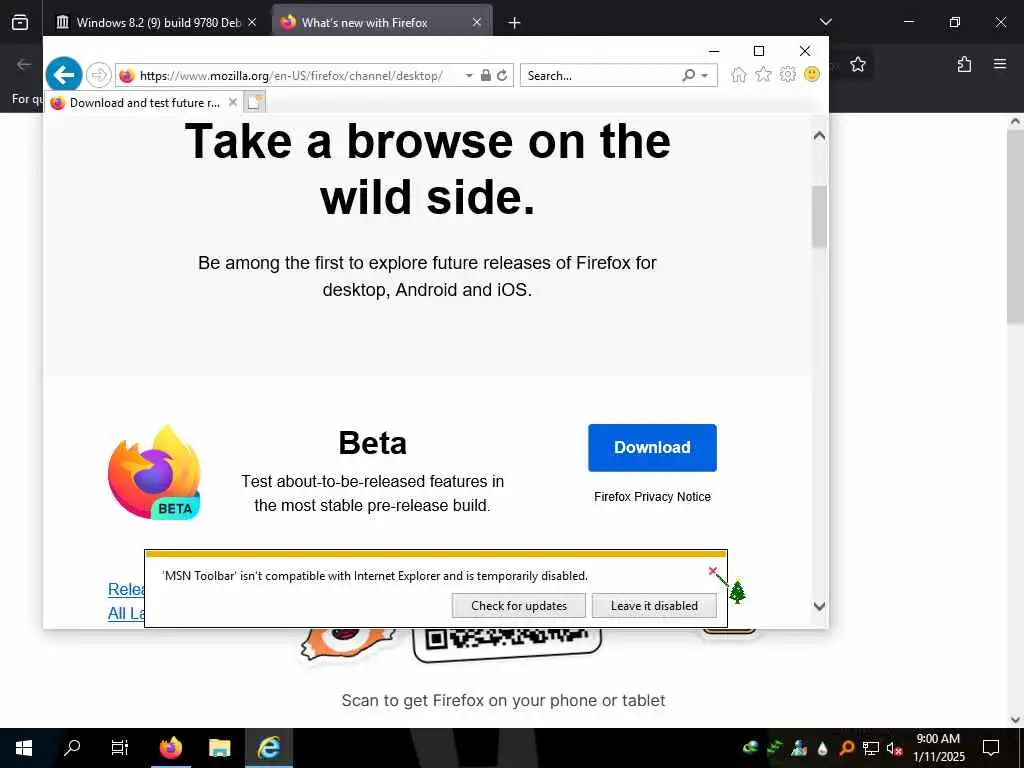Click the lock security icon in address bar
Image resolution: width=1024 pixels, height=768 pixels.
coord(485,75)
